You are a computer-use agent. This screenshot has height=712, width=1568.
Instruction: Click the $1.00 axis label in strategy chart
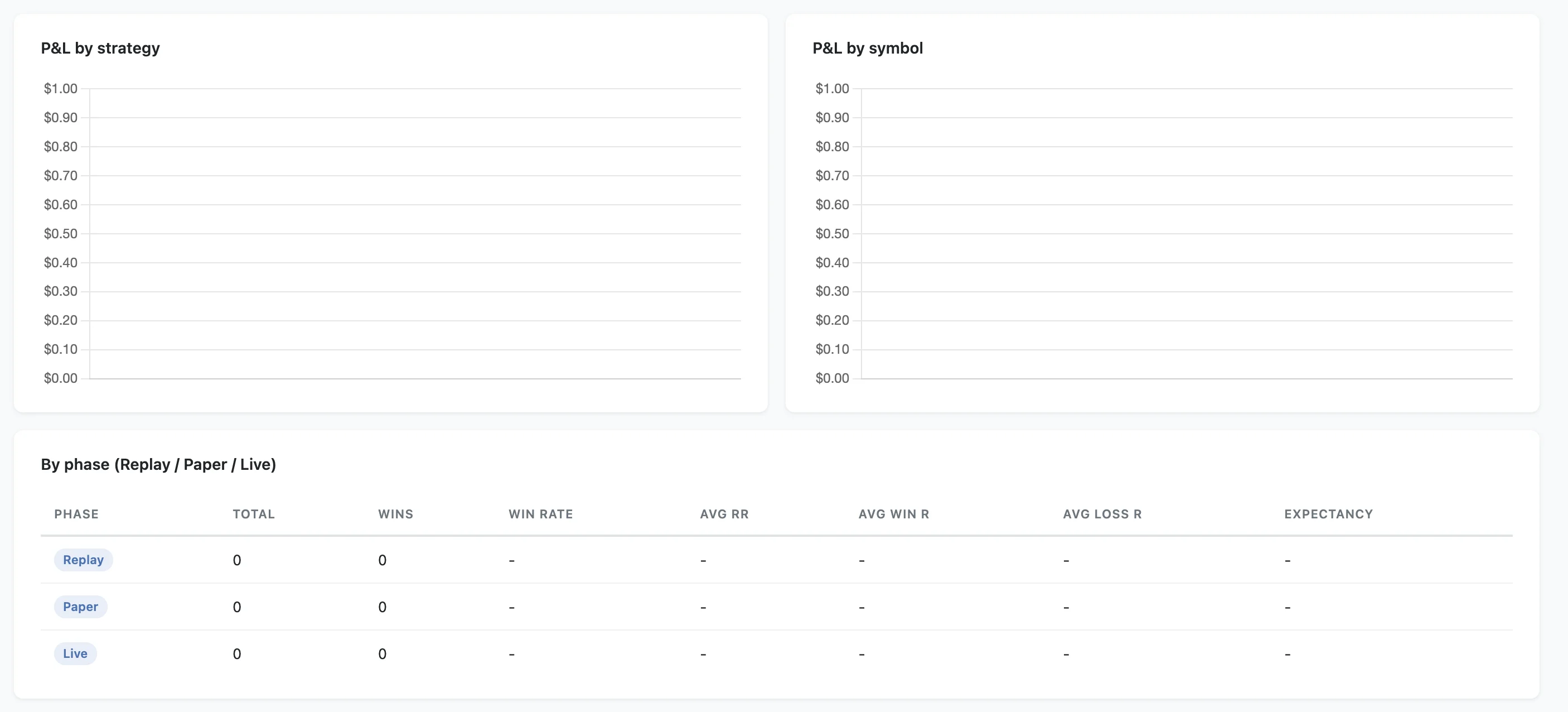tap(61, 88)
